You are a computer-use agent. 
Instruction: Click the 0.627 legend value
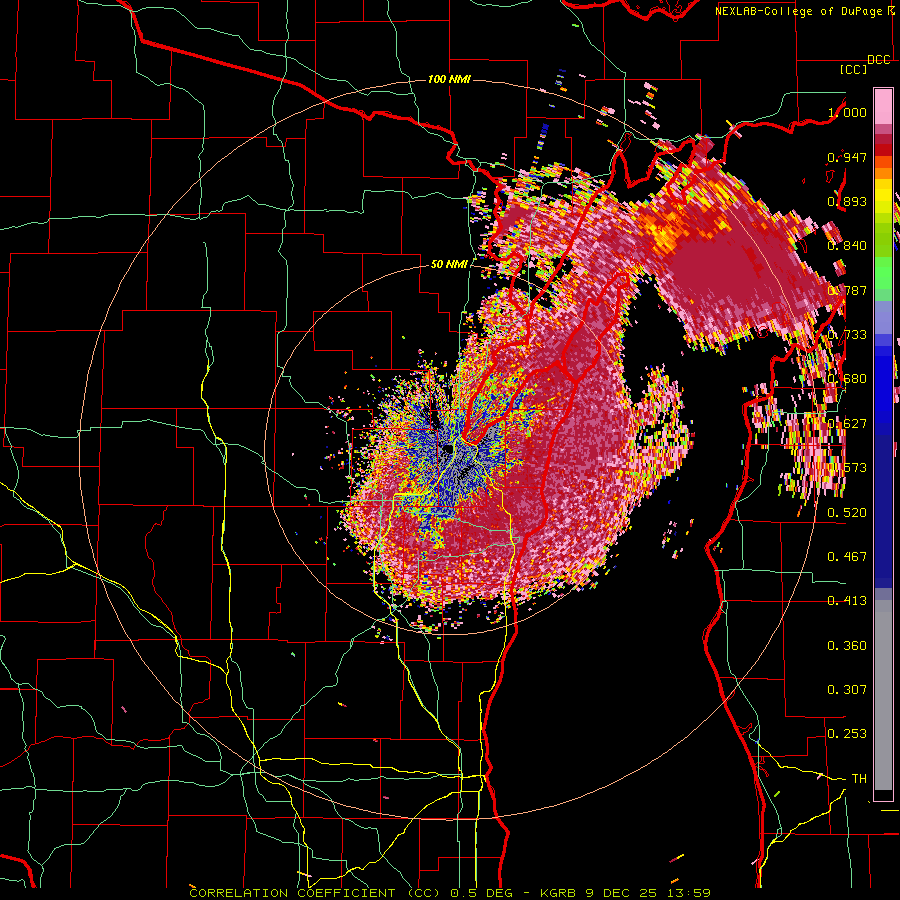click(x=847, y=424)
